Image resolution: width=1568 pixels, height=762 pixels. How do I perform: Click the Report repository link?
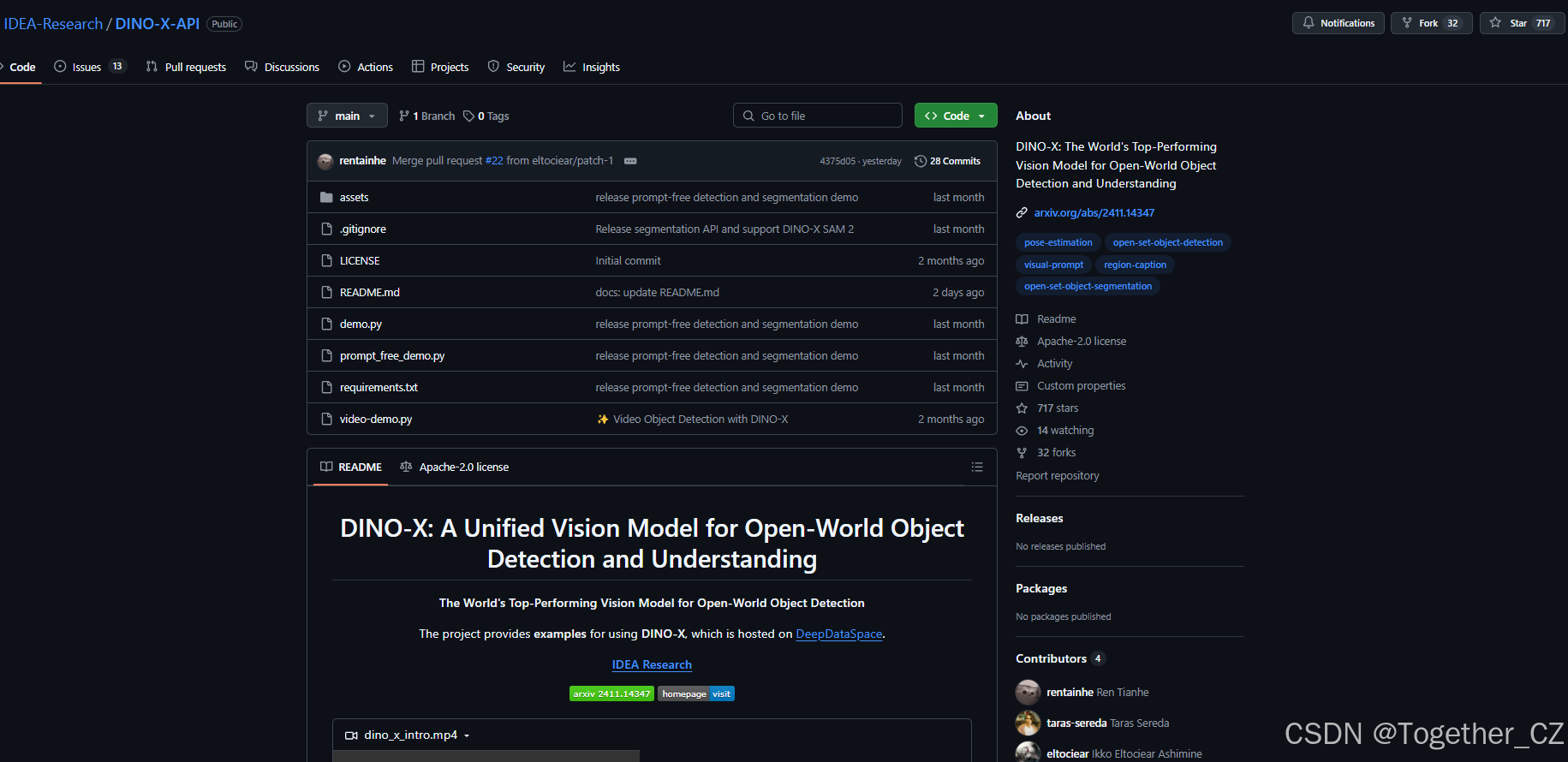click(1057, 475)
